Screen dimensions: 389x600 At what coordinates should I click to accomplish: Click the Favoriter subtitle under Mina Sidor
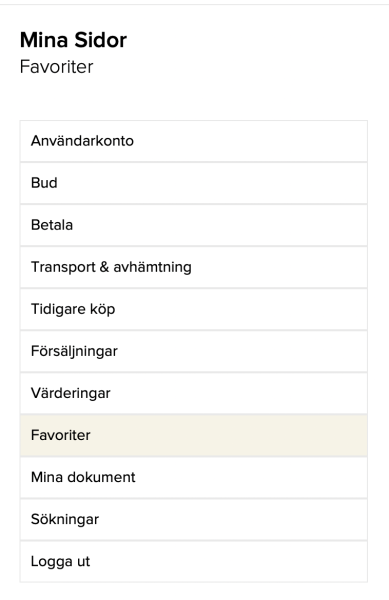56,67
